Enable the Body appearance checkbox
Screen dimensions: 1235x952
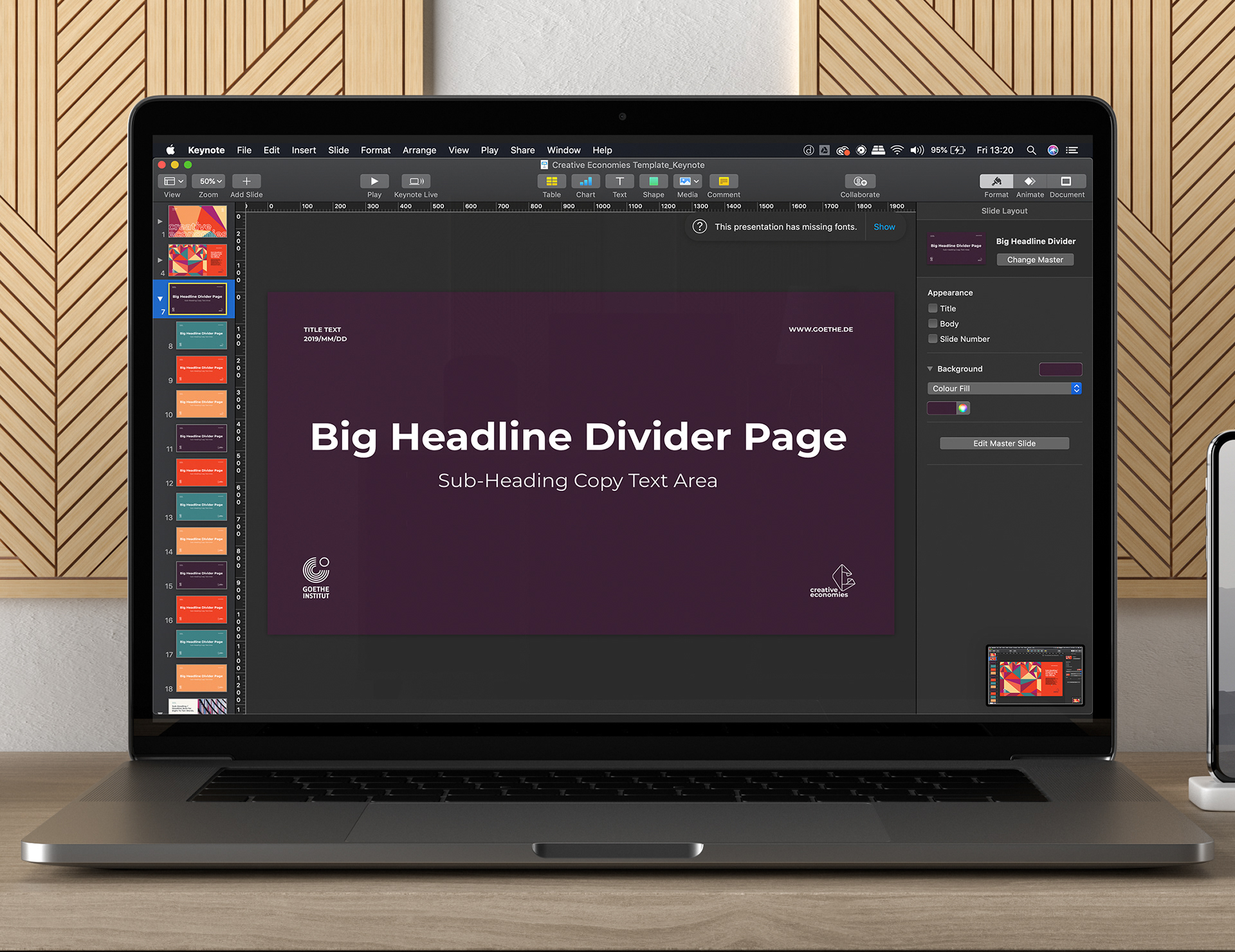(933, 324)
